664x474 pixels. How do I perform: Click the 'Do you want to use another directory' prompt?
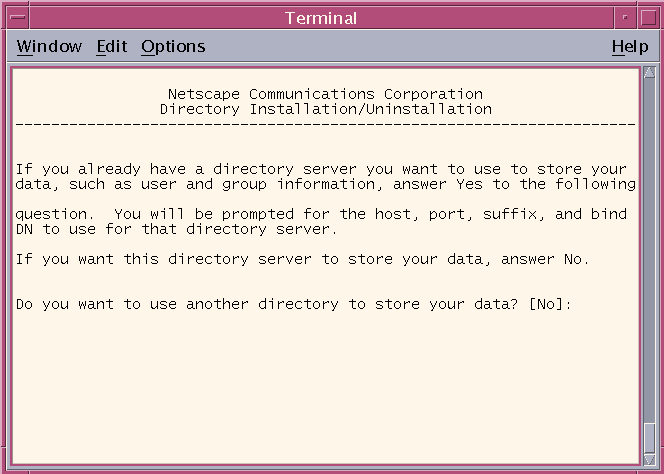coord(293,304)
